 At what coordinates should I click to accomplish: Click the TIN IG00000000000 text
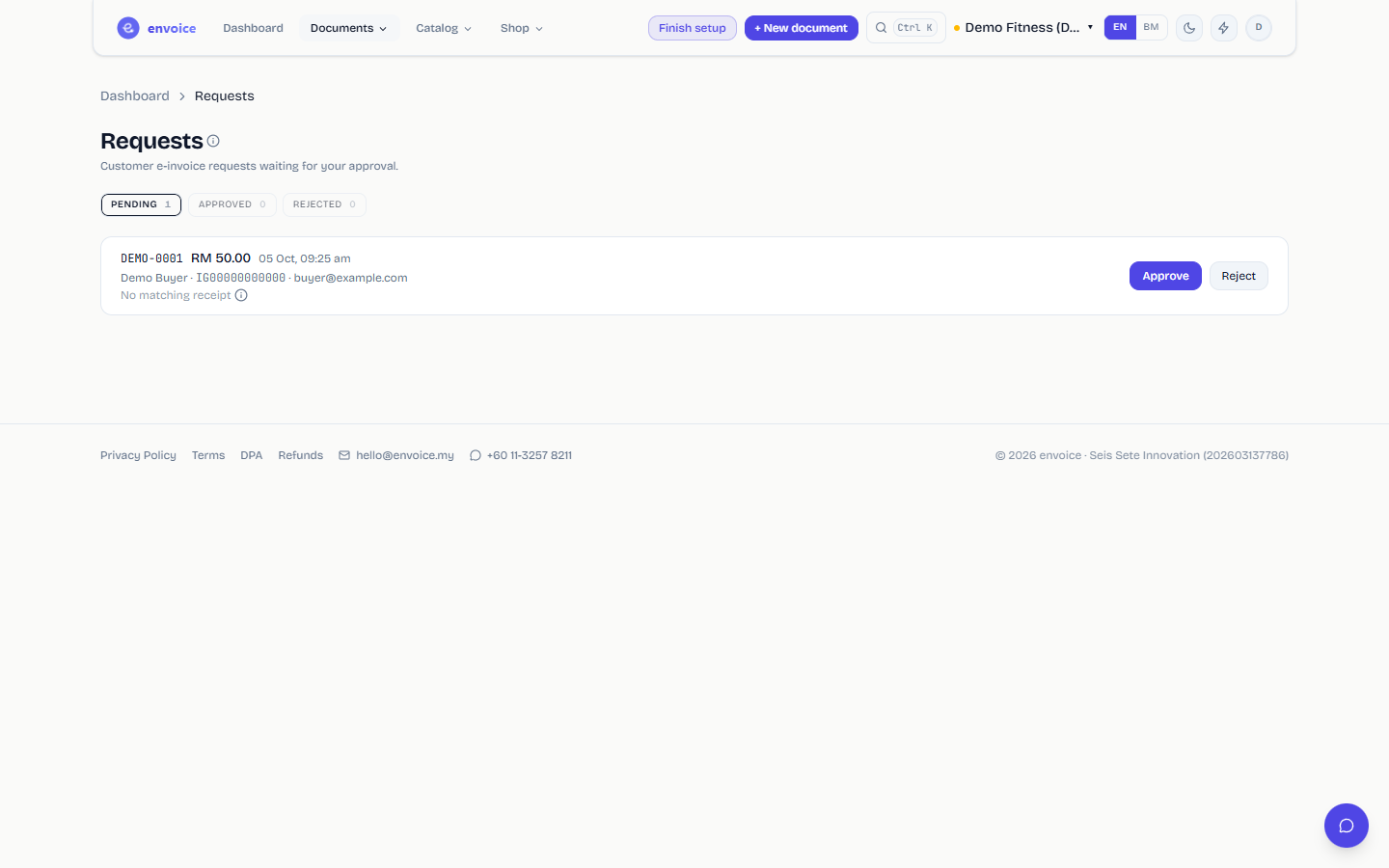[x=241, y=278]
